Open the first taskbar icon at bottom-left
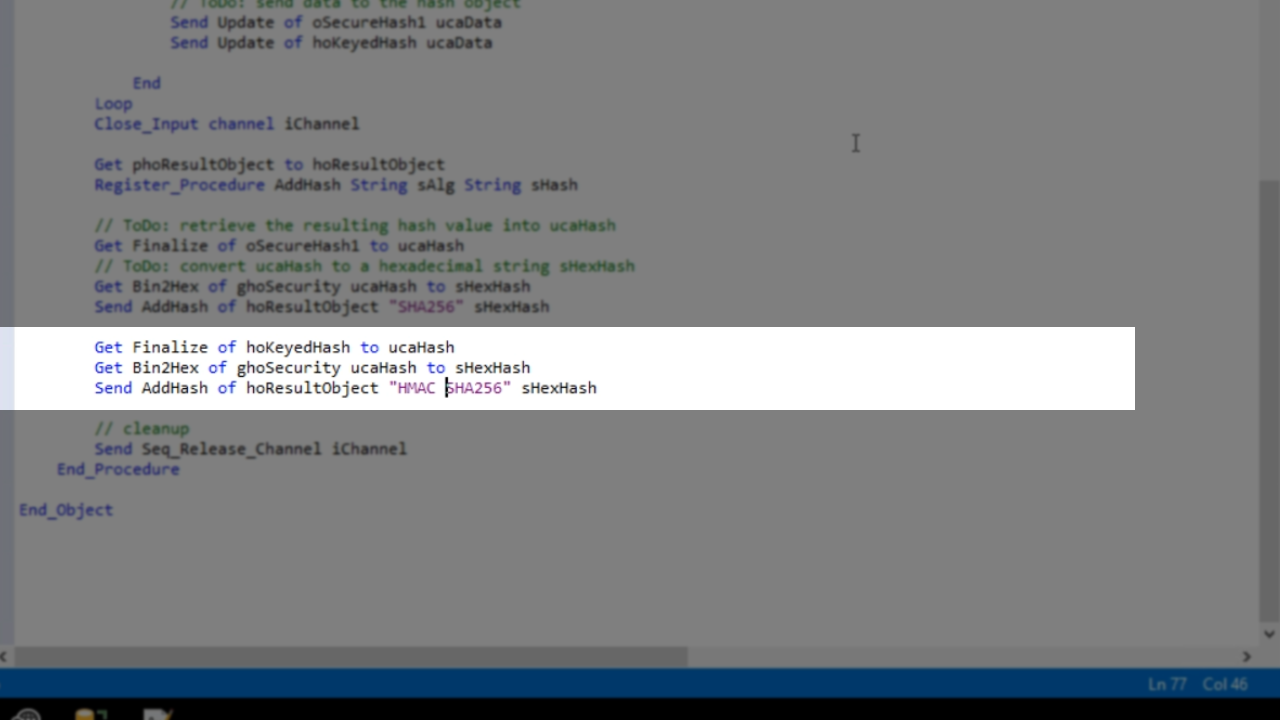 pos(27,713)
